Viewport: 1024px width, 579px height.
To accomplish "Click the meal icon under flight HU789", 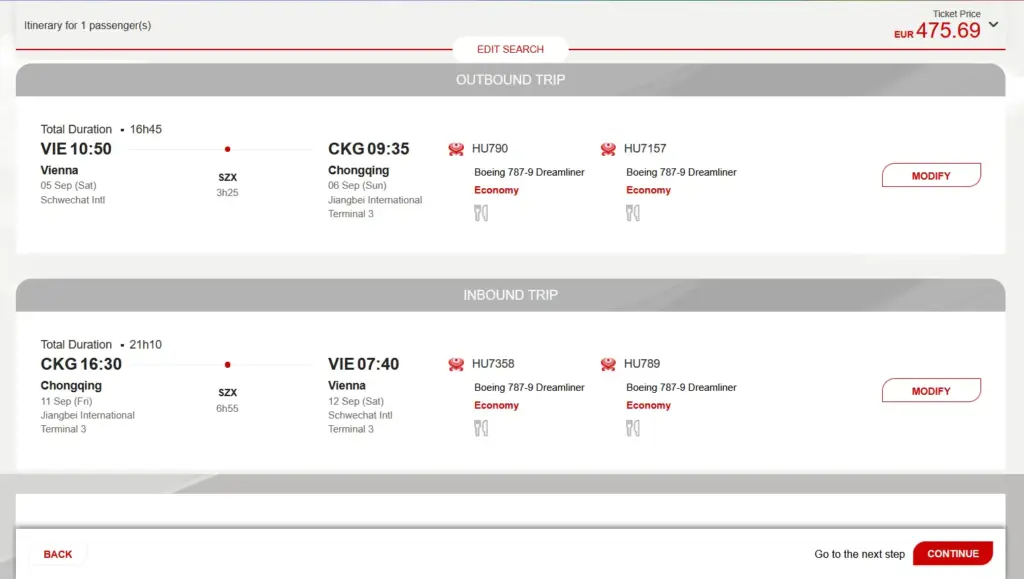I will 633,428.
